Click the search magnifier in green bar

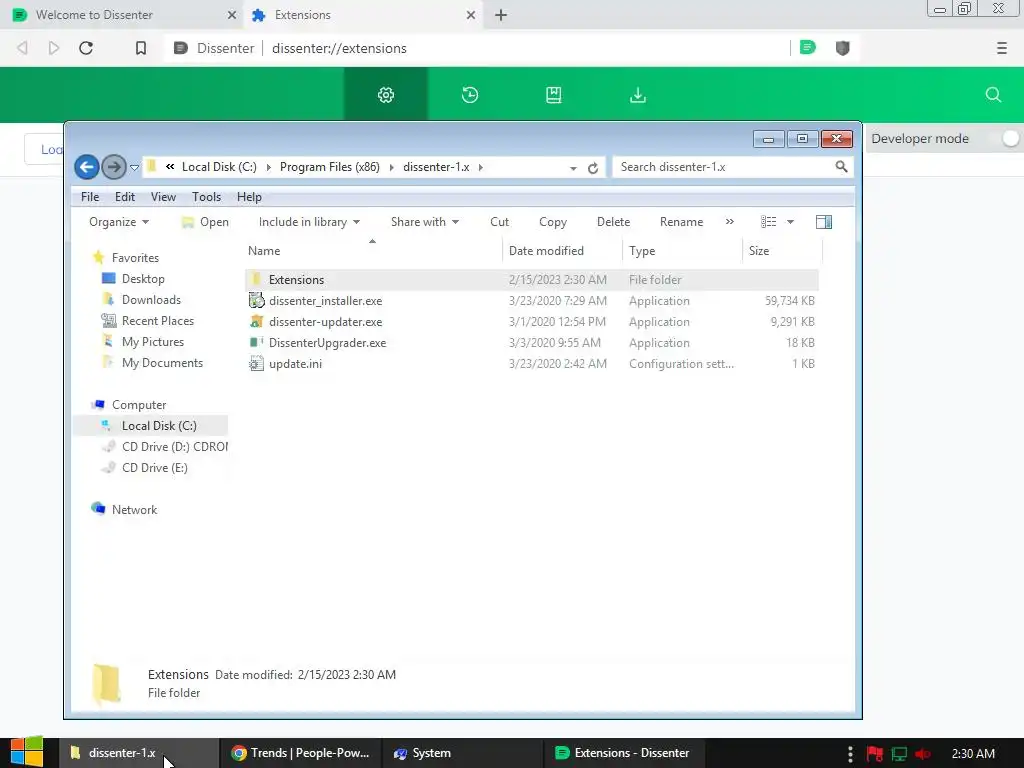[x=993, y=95]
